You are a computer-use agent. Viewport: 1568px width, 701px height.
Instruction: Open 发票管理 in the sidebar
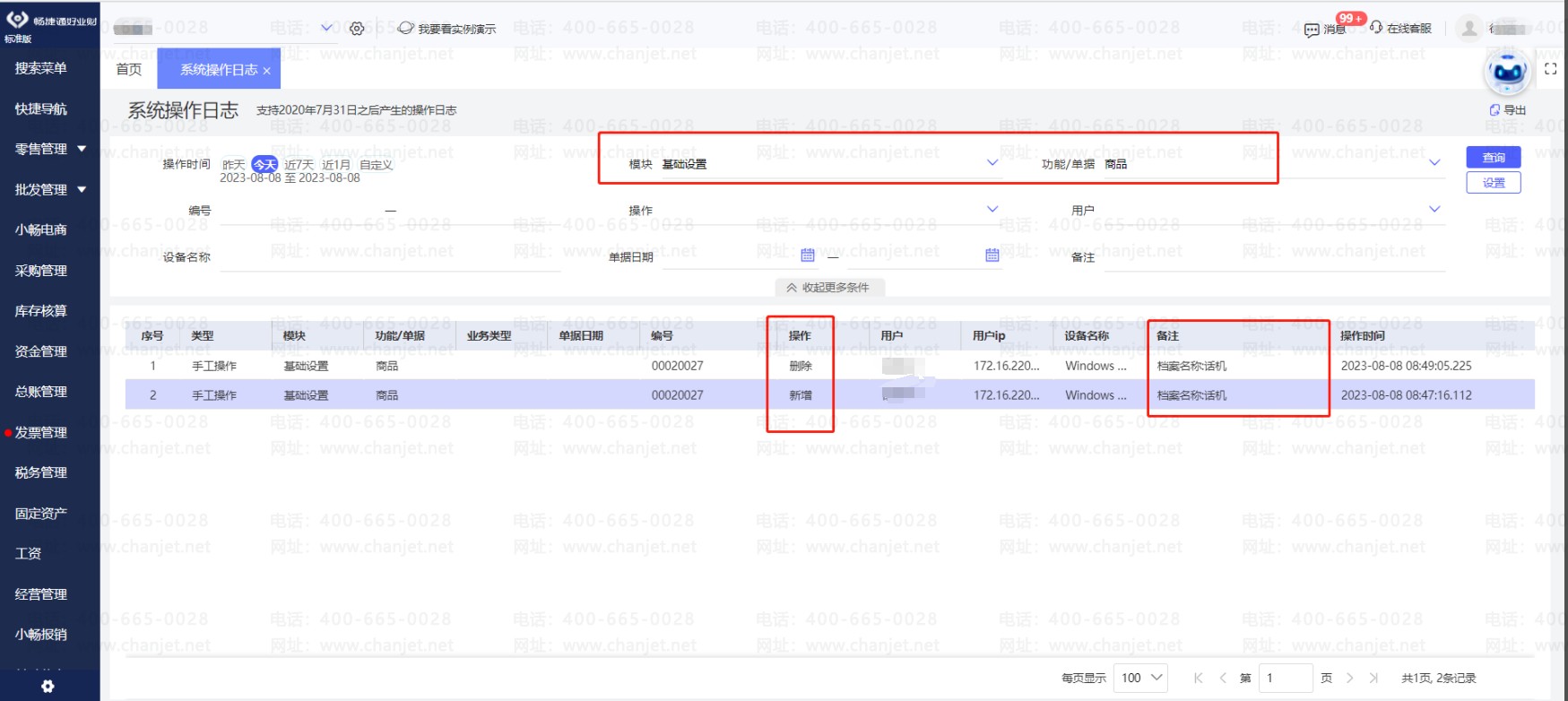pyautogui.click(x=41, y=432)
